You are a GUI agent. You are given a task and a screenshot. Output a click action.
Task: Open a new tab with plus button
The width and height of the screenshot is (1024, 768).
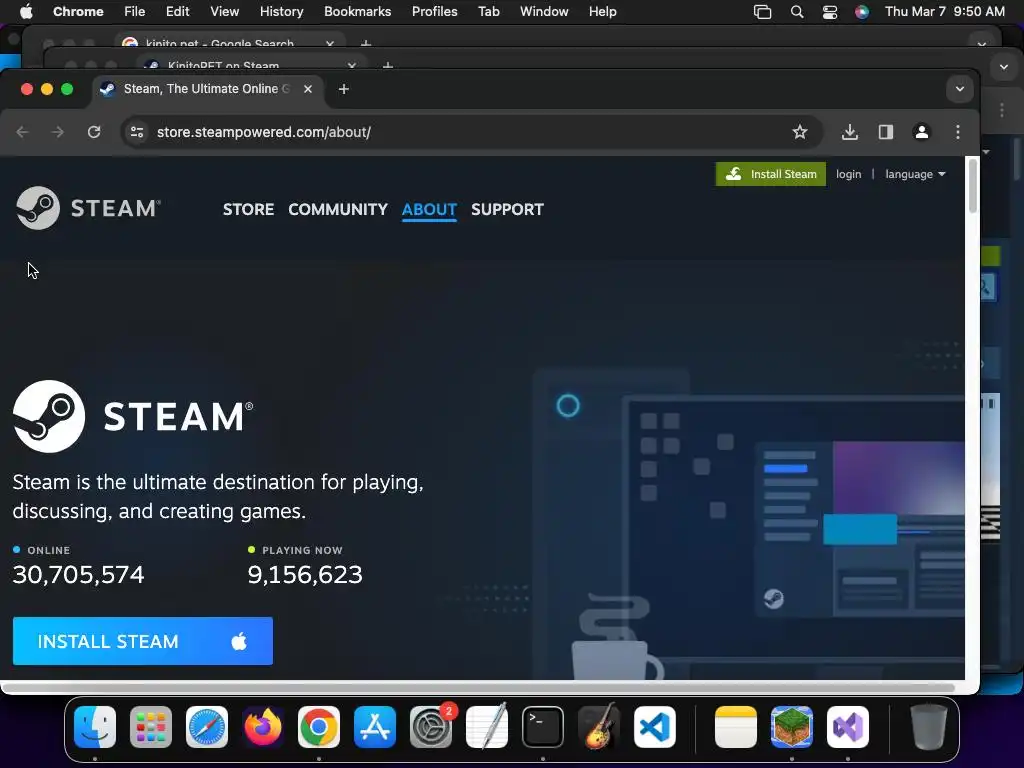point(344,89)
